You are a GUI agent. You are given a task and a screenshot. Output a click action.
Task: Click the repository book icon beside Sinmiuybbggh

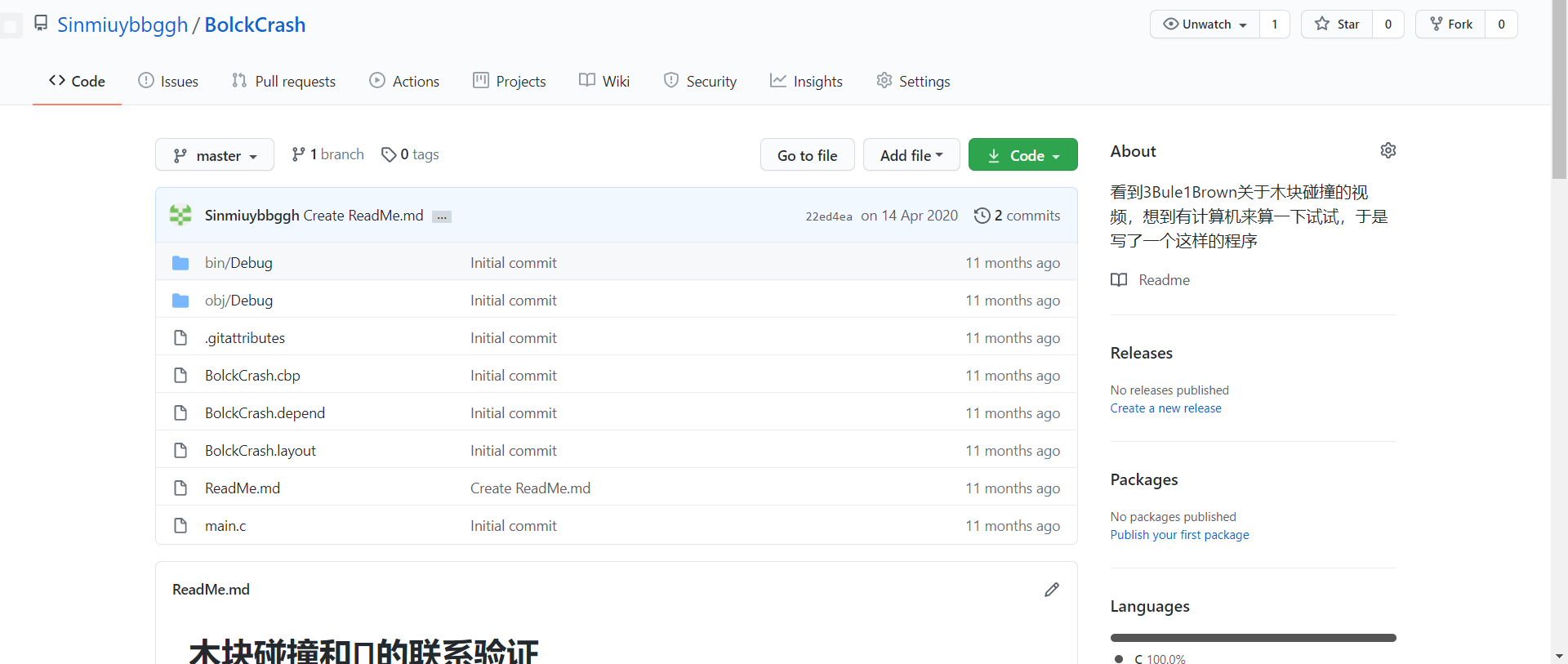(41, 24)
